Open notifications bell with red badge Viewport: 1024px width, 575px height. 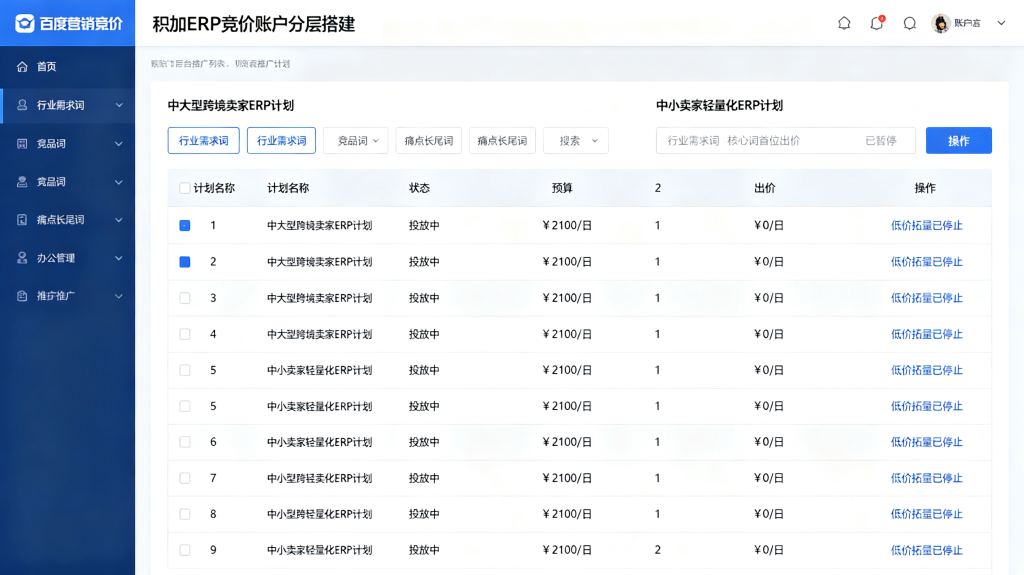pyautogui.click(x=877, y=24)
